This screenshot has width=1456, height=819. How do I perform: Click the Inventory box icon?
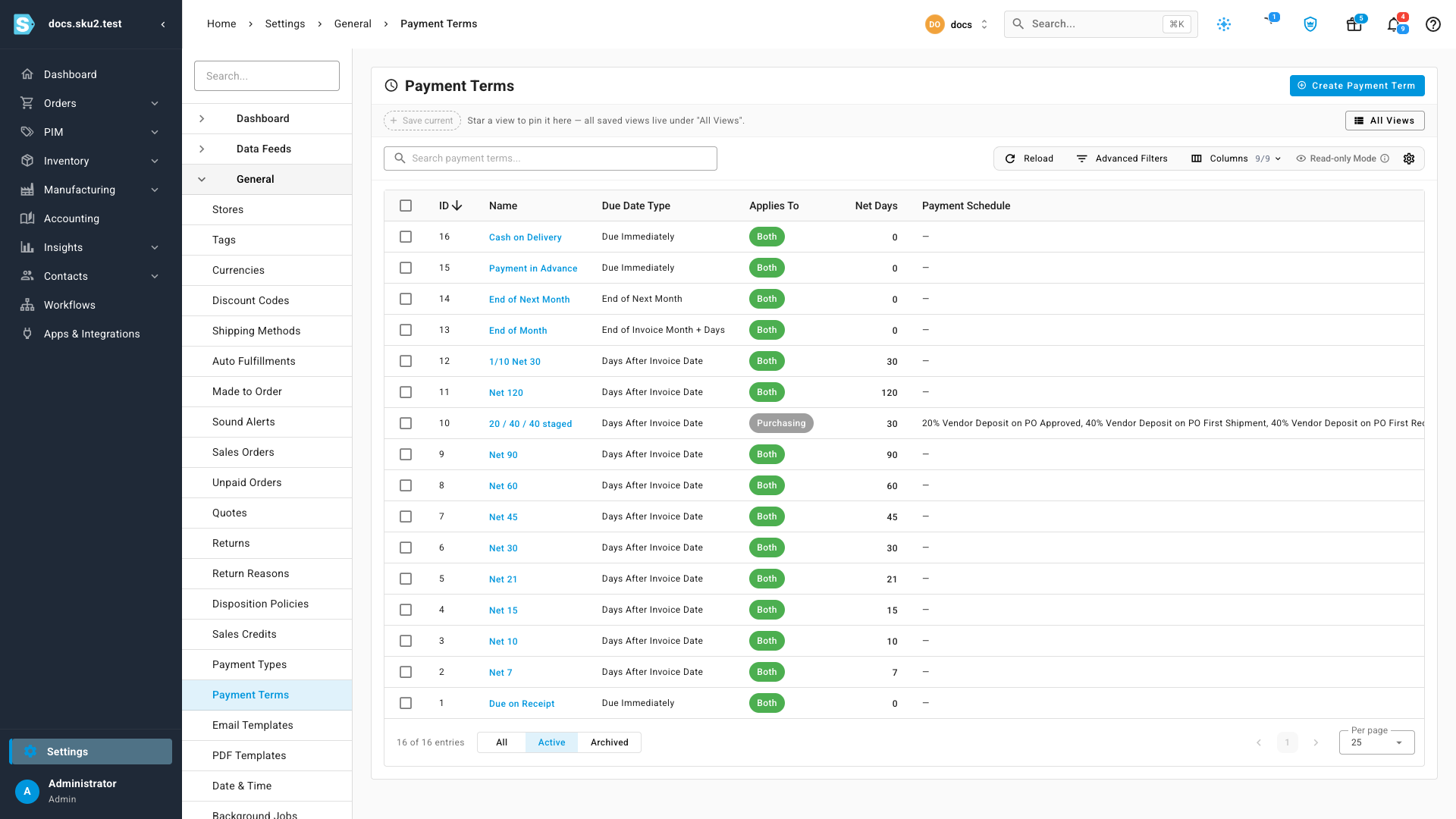27,161
